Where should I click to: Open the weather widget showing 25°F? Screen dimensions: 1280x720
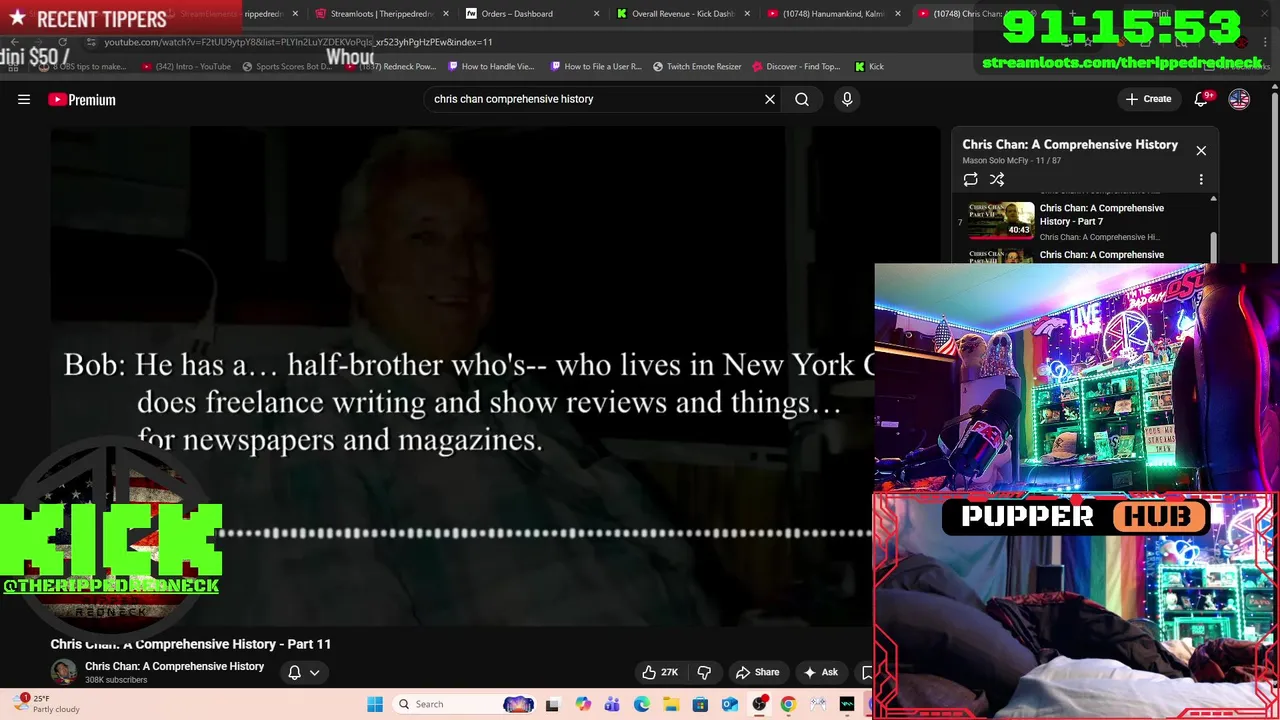tap(45, 704)
